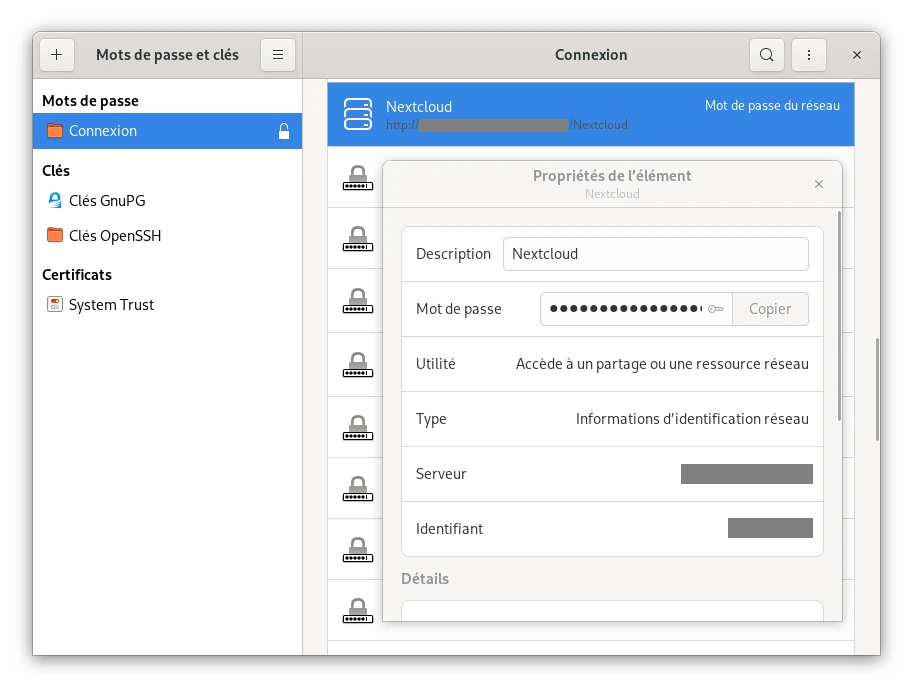Click the Utilité value text about network share
914x692 pixels.
tap(662, 364)
